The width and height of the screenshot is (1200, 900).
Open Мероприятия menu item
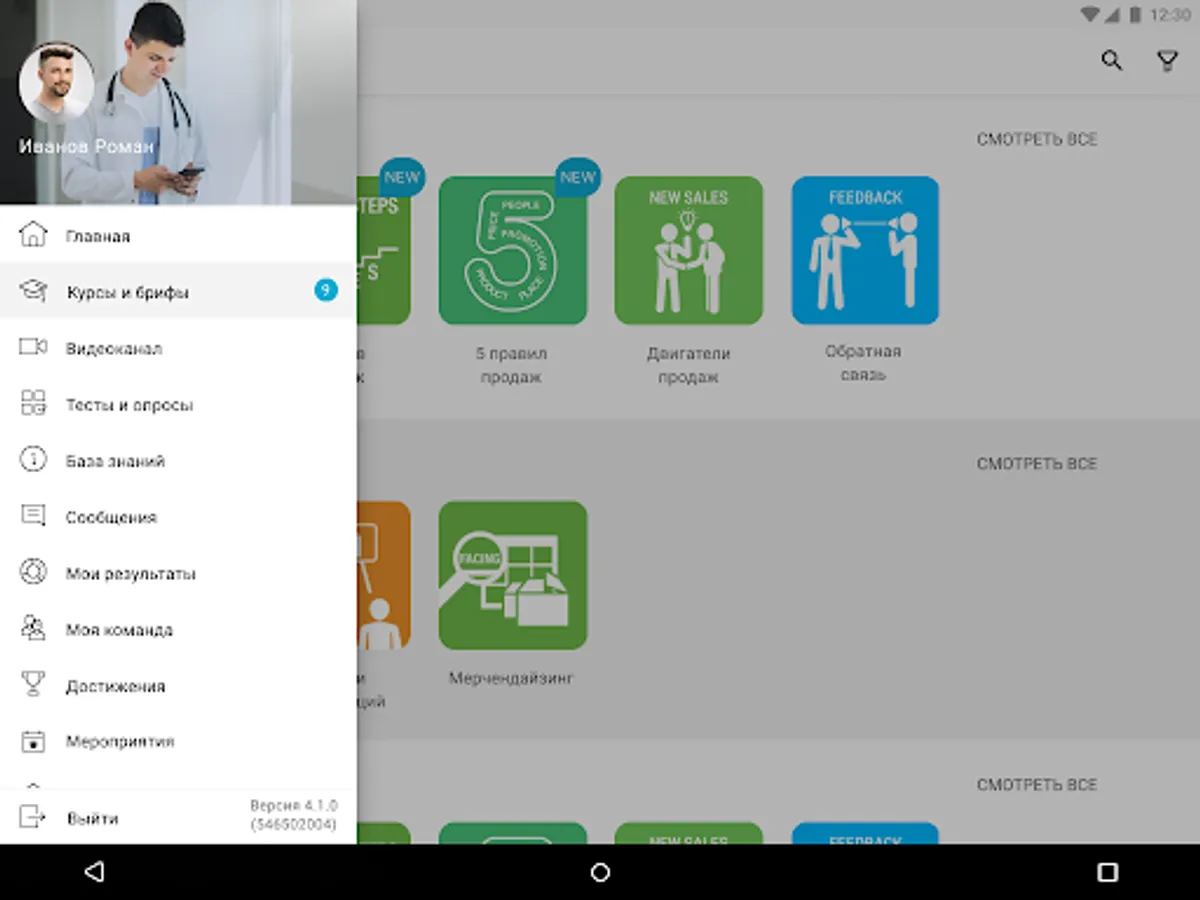tap(178, 742)
